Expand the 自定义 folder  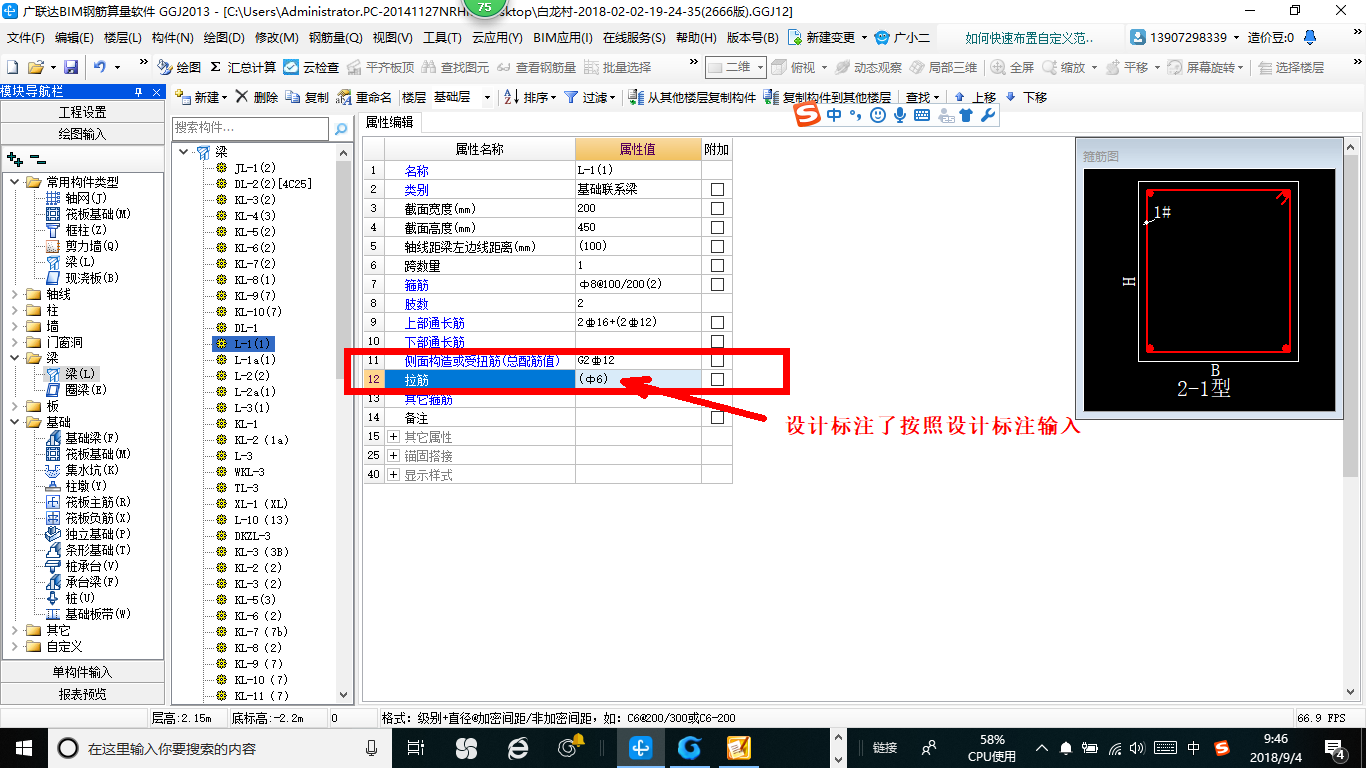[15, 646]
